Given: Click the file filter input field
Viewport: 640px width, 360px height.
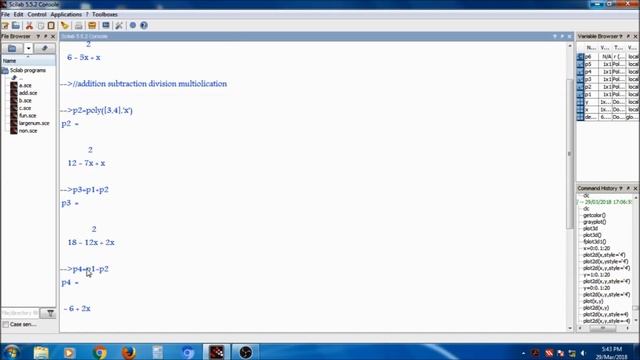Looking at the screenshot, I should coord(20,313).
